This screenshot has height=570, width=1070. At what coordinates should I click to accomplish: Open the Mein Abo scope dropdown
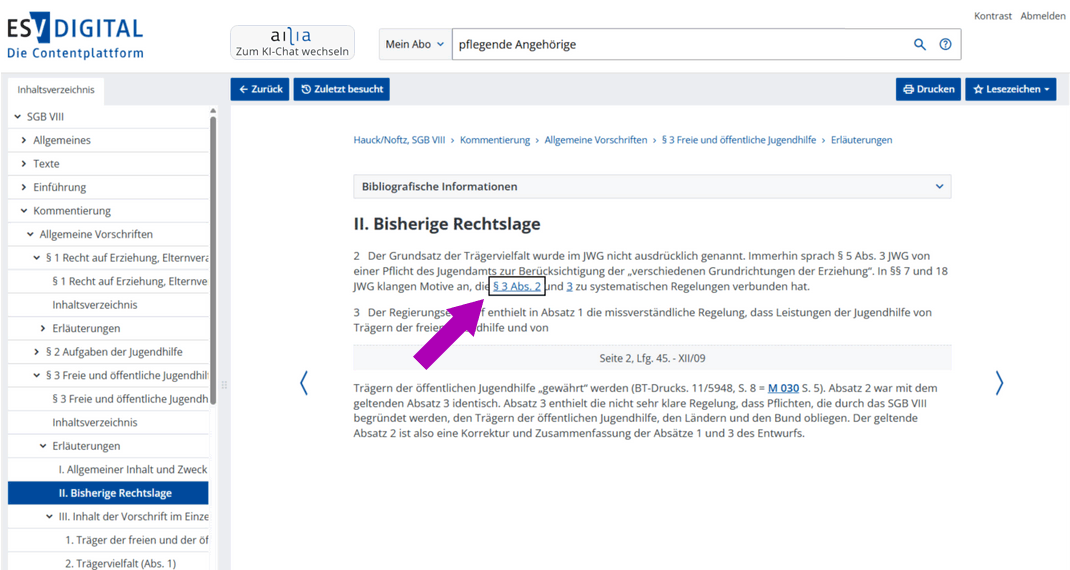415,44
